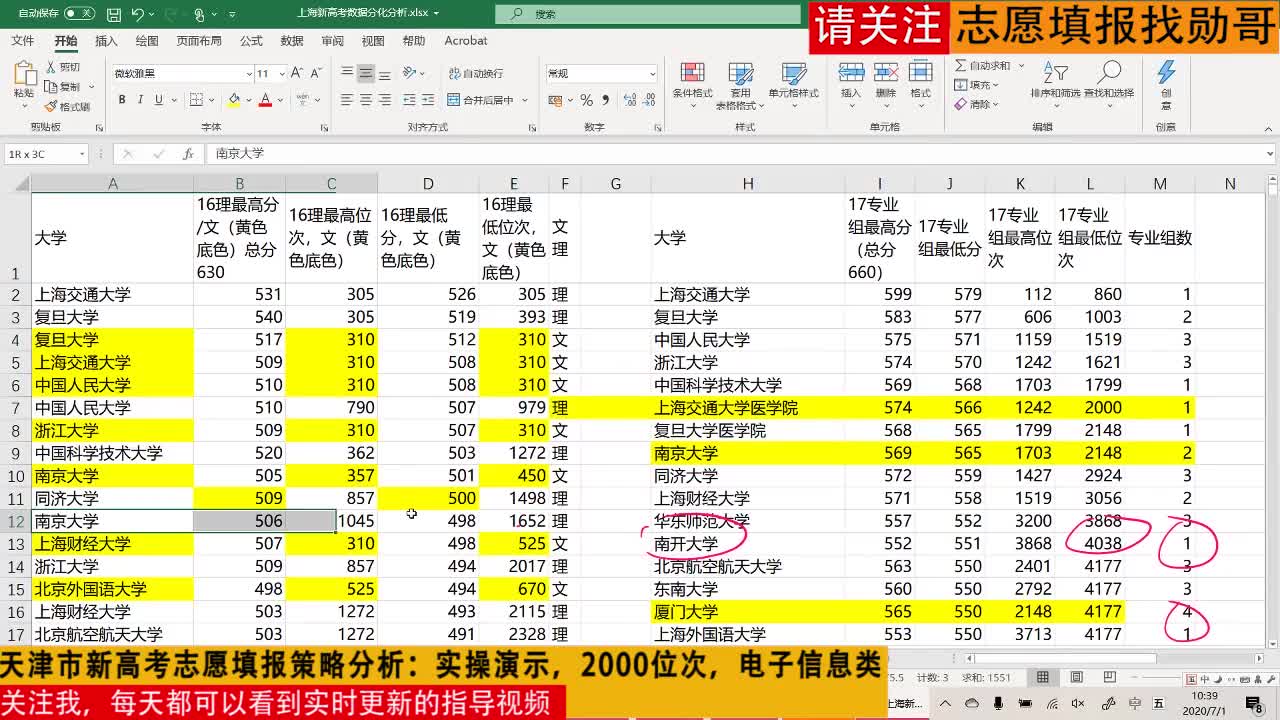Toggle bold formatting

(x=122, y=100)
